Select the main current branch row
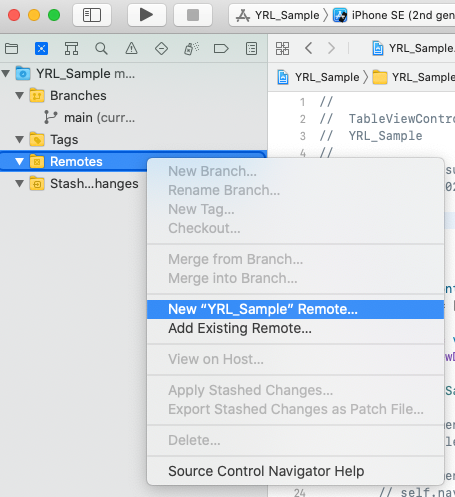The image size is (455, 497). coord(133,118)
